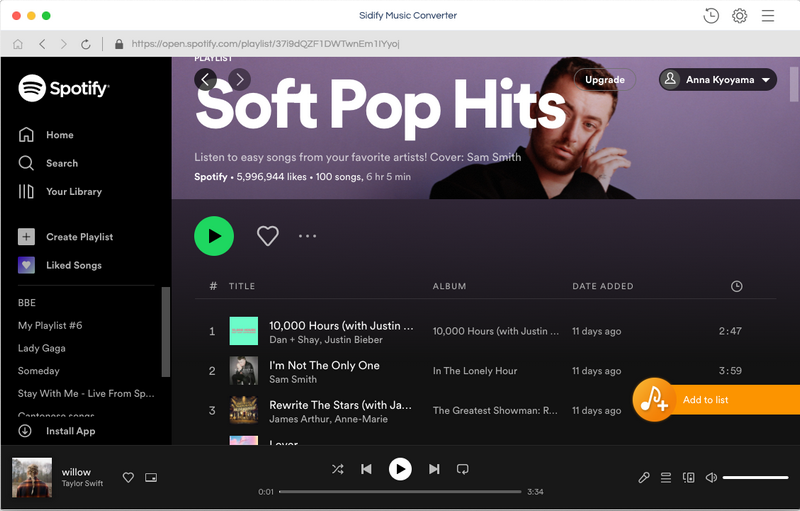Click I'm Not The Only One cover art
The width and height of the screenshot is (800, 511).
tap(243, 371)
